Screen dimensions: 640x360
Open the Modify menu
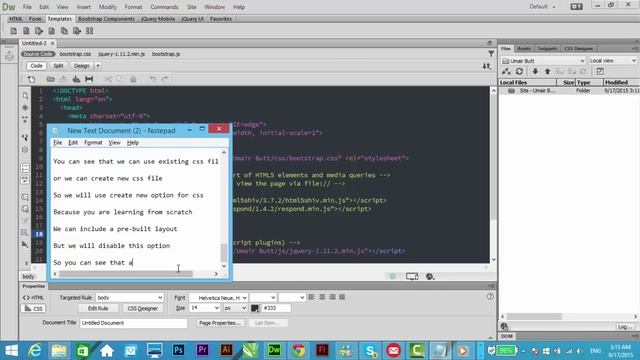107,7
